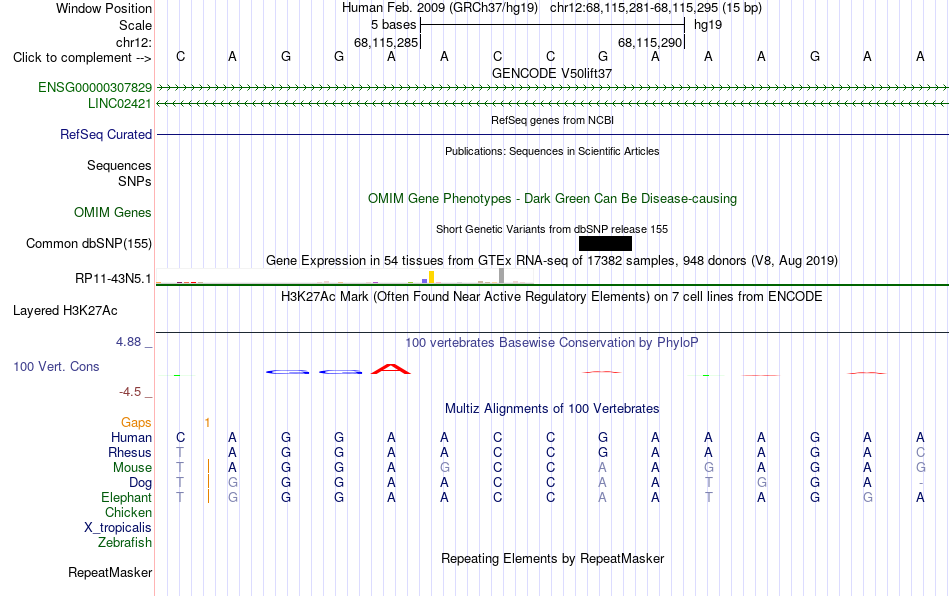Click the Scale track label
950x596 pixels.
point(135,25)
